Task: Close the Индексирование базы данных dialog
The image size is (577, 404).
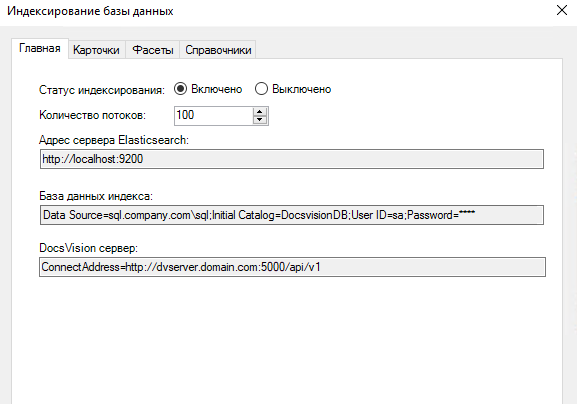Action: (x=562, y=10)
